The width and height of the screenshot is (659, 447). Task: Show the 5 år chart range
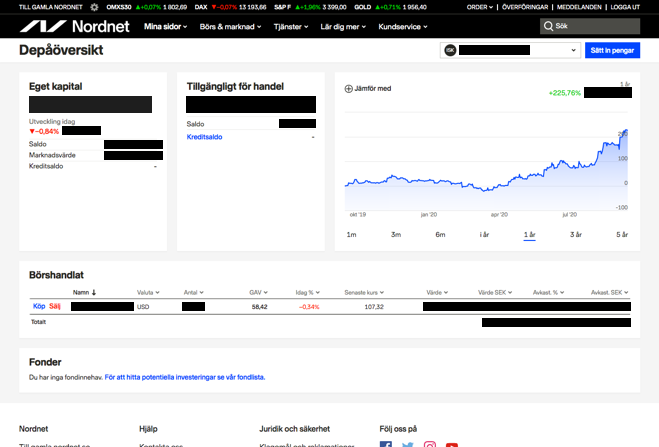(x=622, y=234)
